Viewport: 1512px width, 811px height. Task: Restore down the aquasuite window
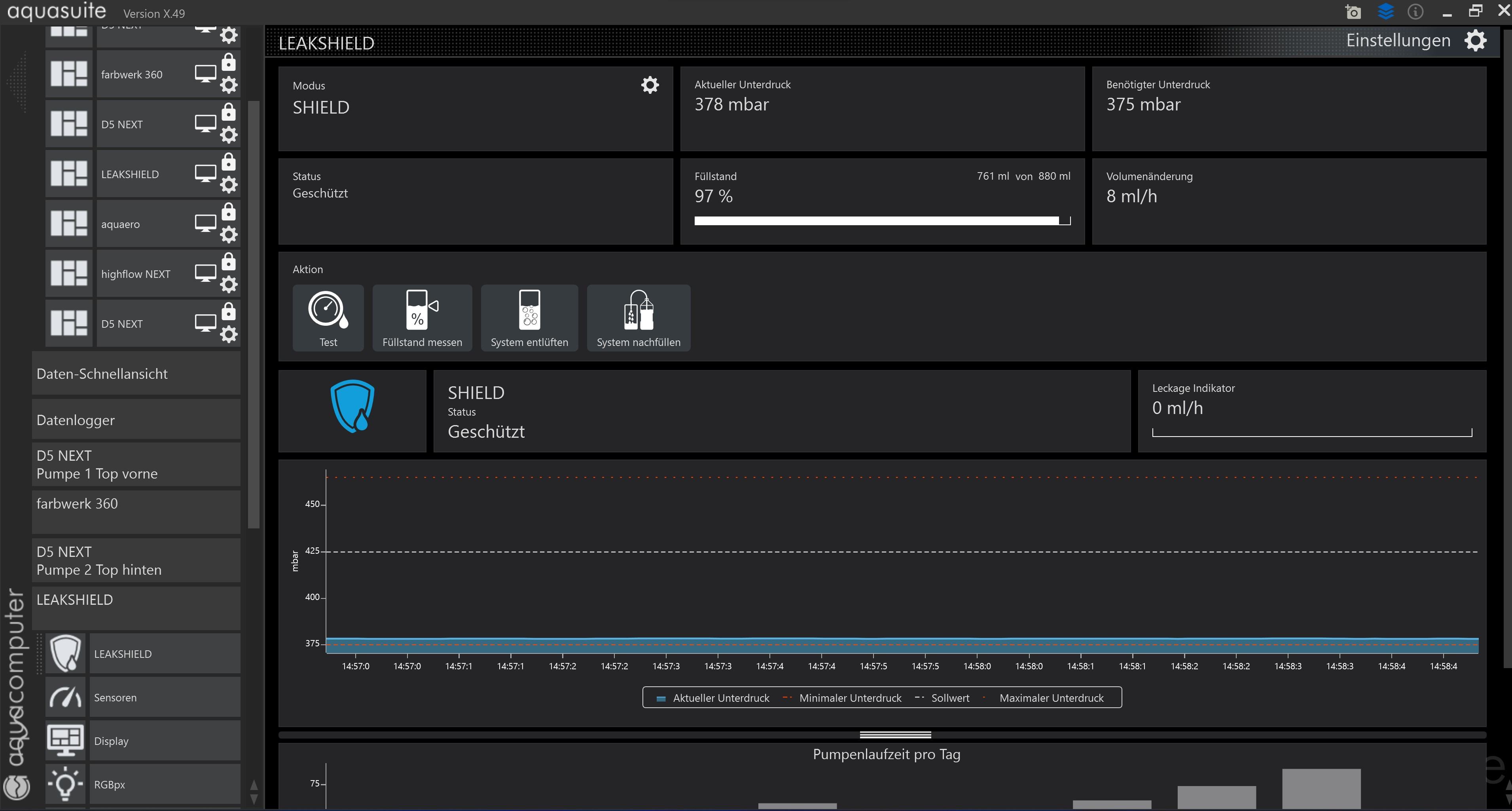[1476, 11]
